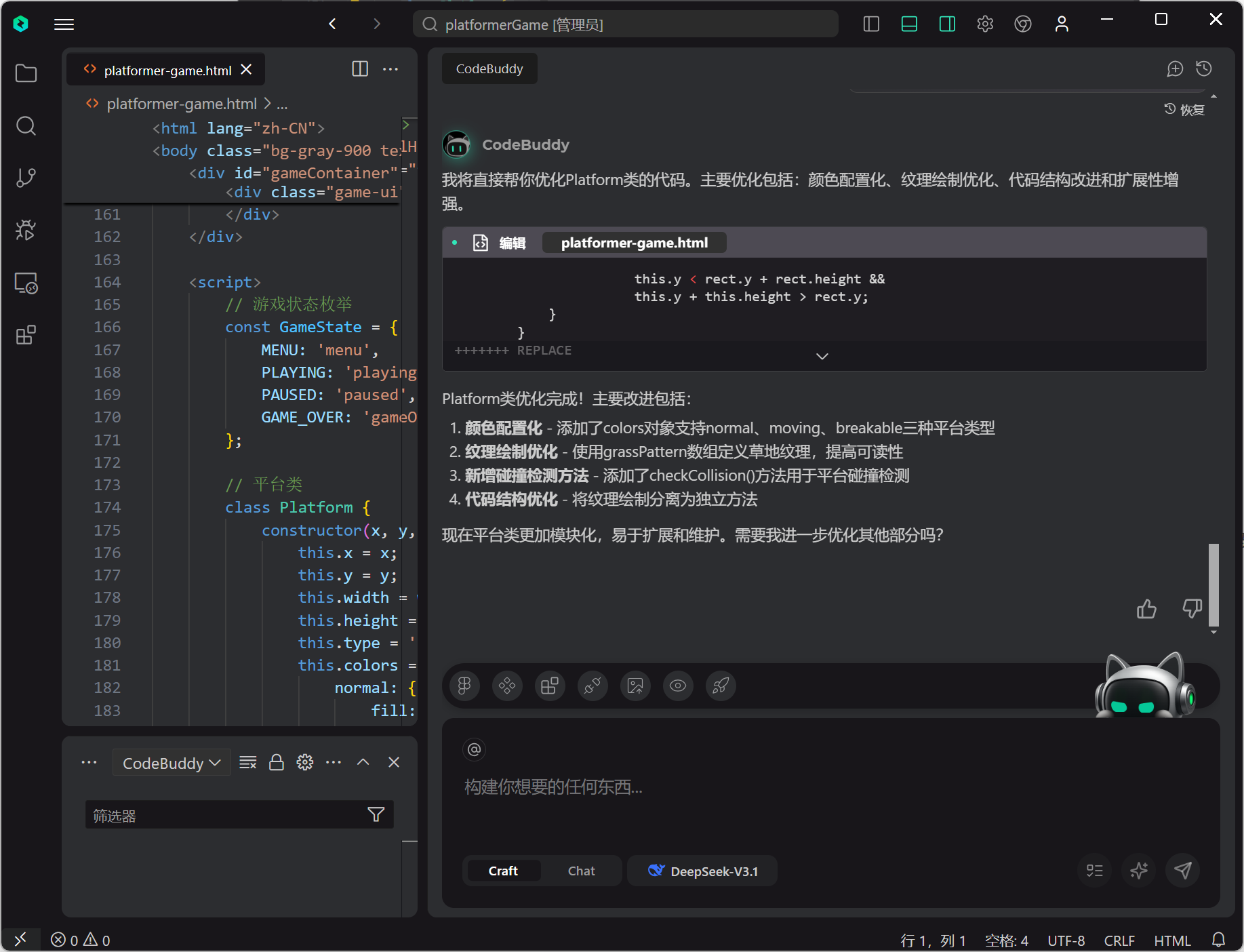This screenshot has width=1244, height=952.
Task: Open the CodeBuddy output channel dropdown
Action: [172, 763]
